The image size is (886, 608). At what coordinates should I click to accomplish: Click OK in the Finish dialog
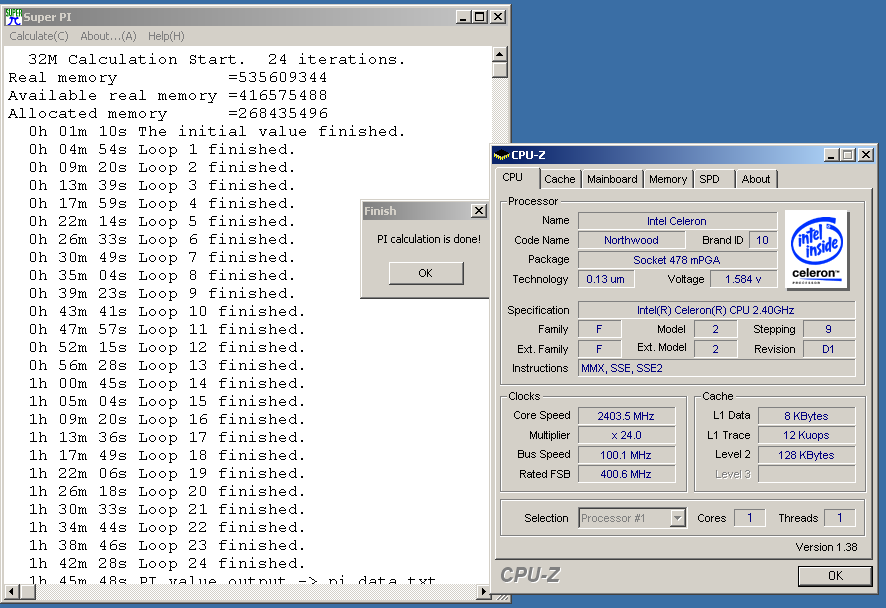tap(426, 273)
